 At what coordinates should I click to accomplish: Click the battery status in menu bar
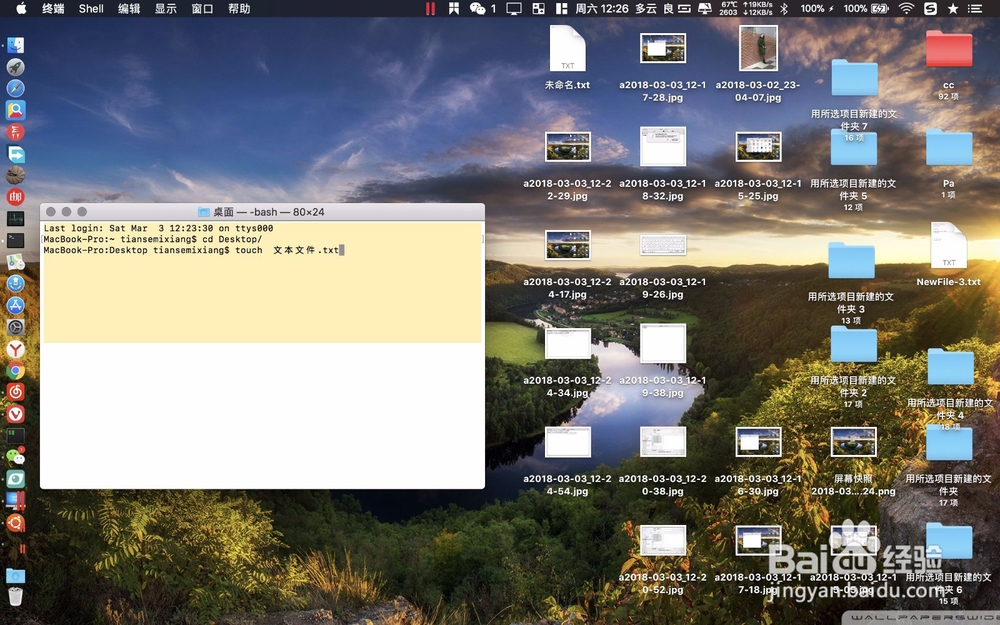(x=866, y=8)
